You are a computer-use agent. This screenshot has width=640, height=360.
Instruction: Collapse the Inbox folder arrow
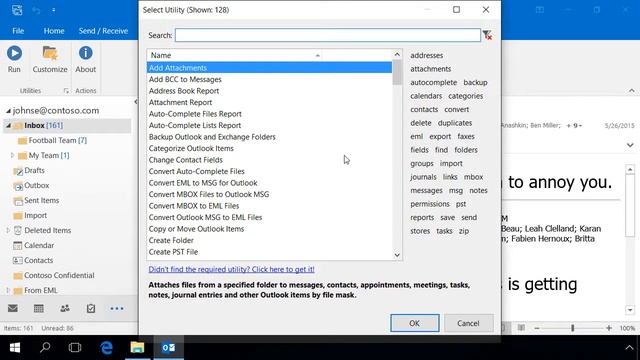pyautogui.click(x=8, y=126)
